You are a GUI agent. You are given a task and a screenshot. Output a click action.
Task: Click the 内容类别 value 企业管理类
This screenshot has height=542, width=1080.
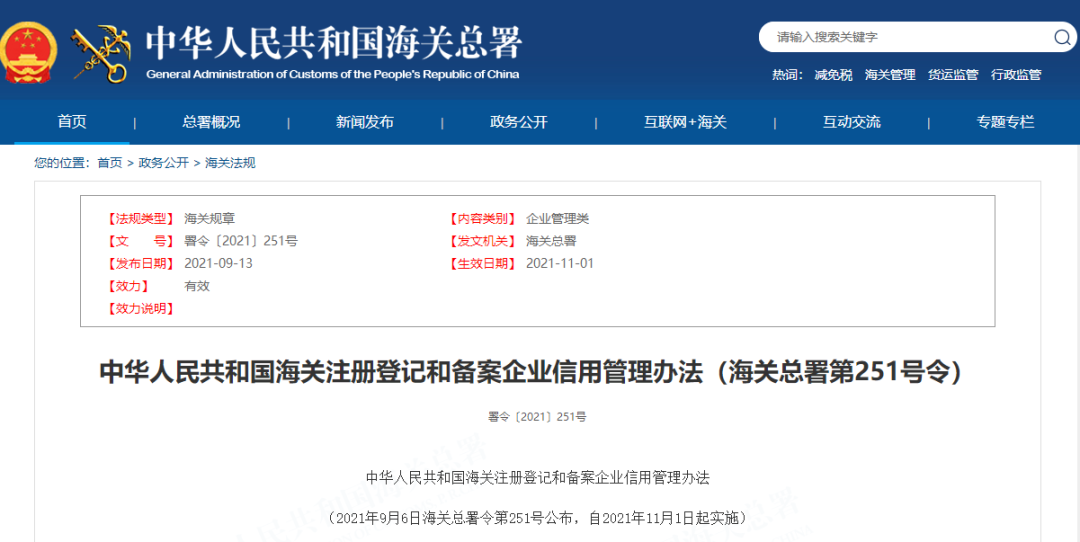558,218
